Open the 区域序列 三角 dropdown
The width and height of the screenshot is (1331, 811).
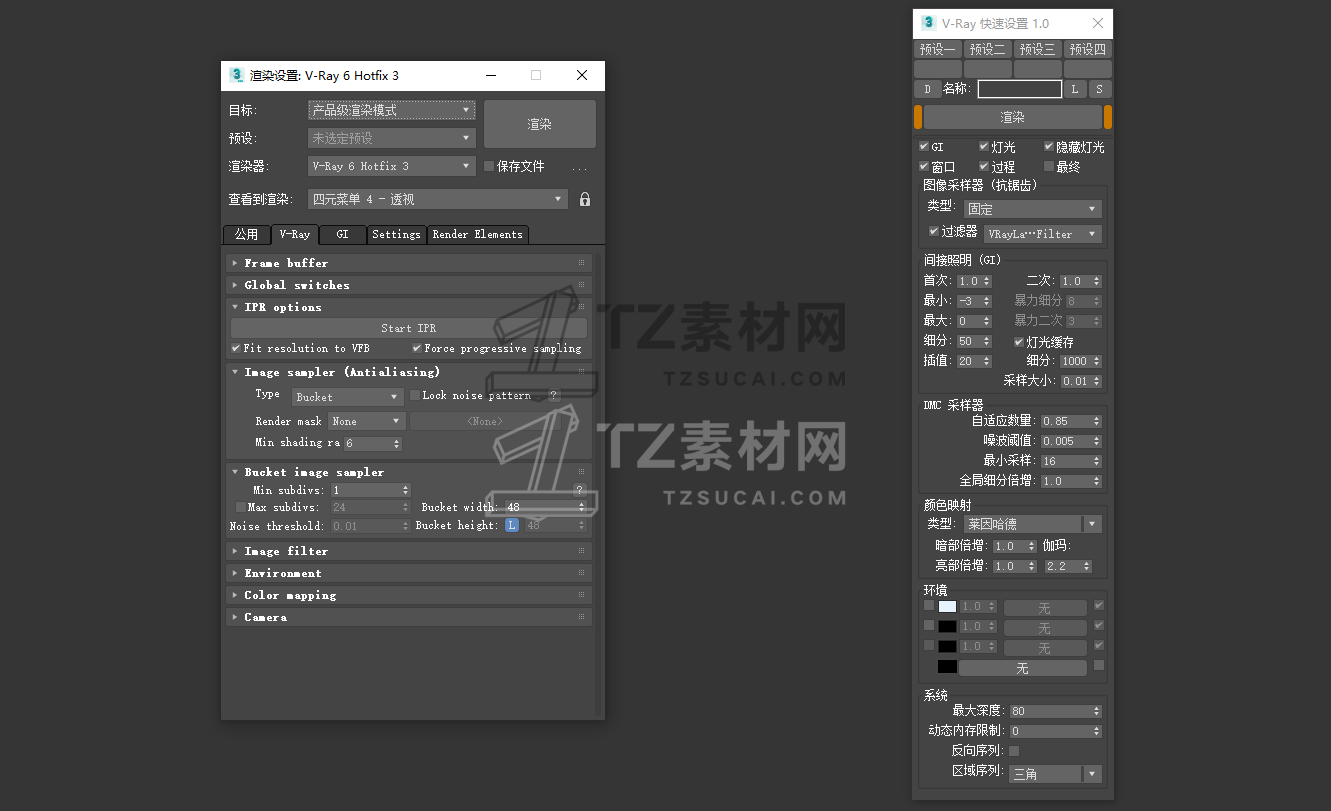coord(1055,774)
